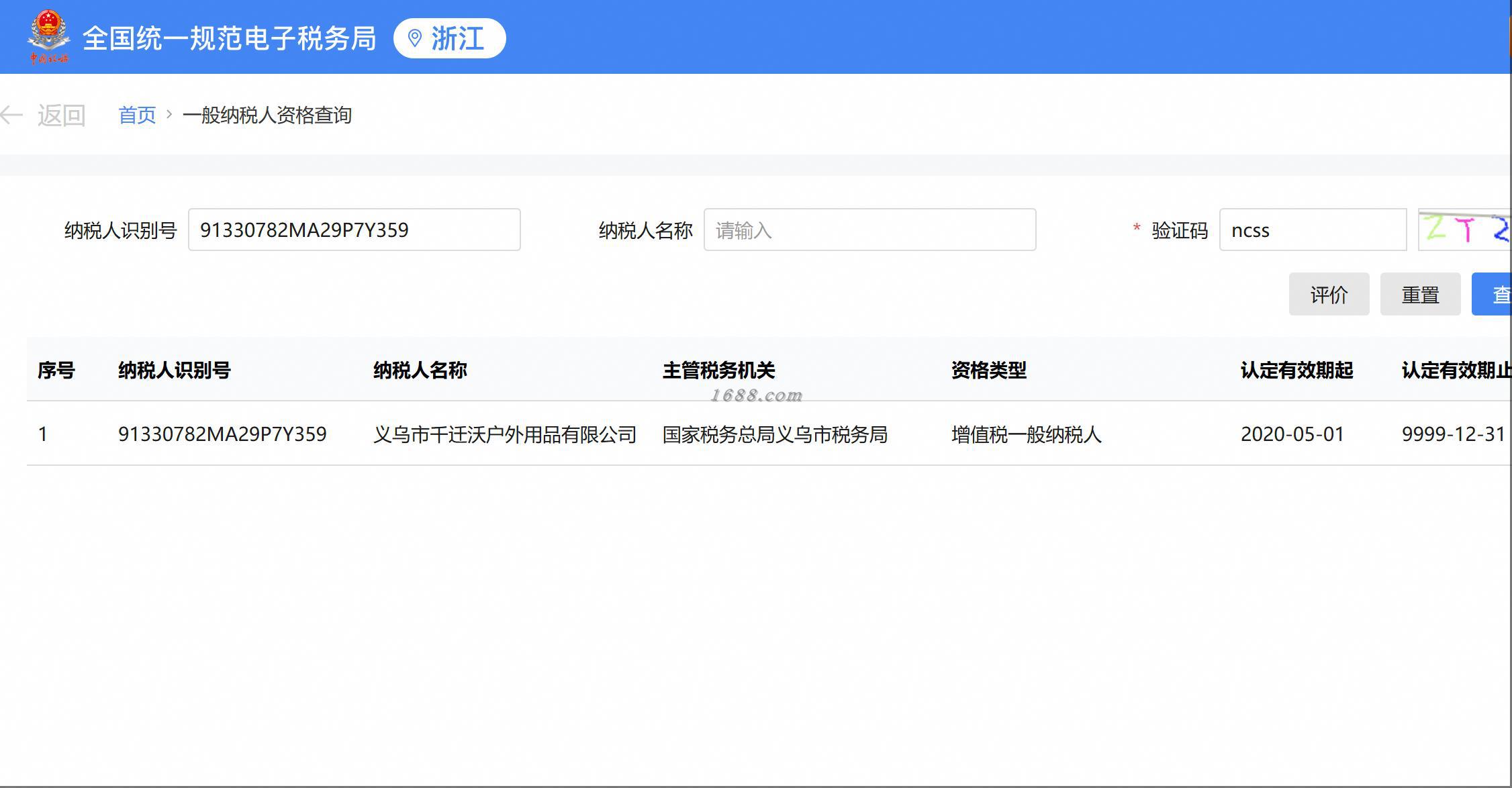Click the 返回 text link
The width and height of the screenshot is (1512, 788).
tap(61, 115)
